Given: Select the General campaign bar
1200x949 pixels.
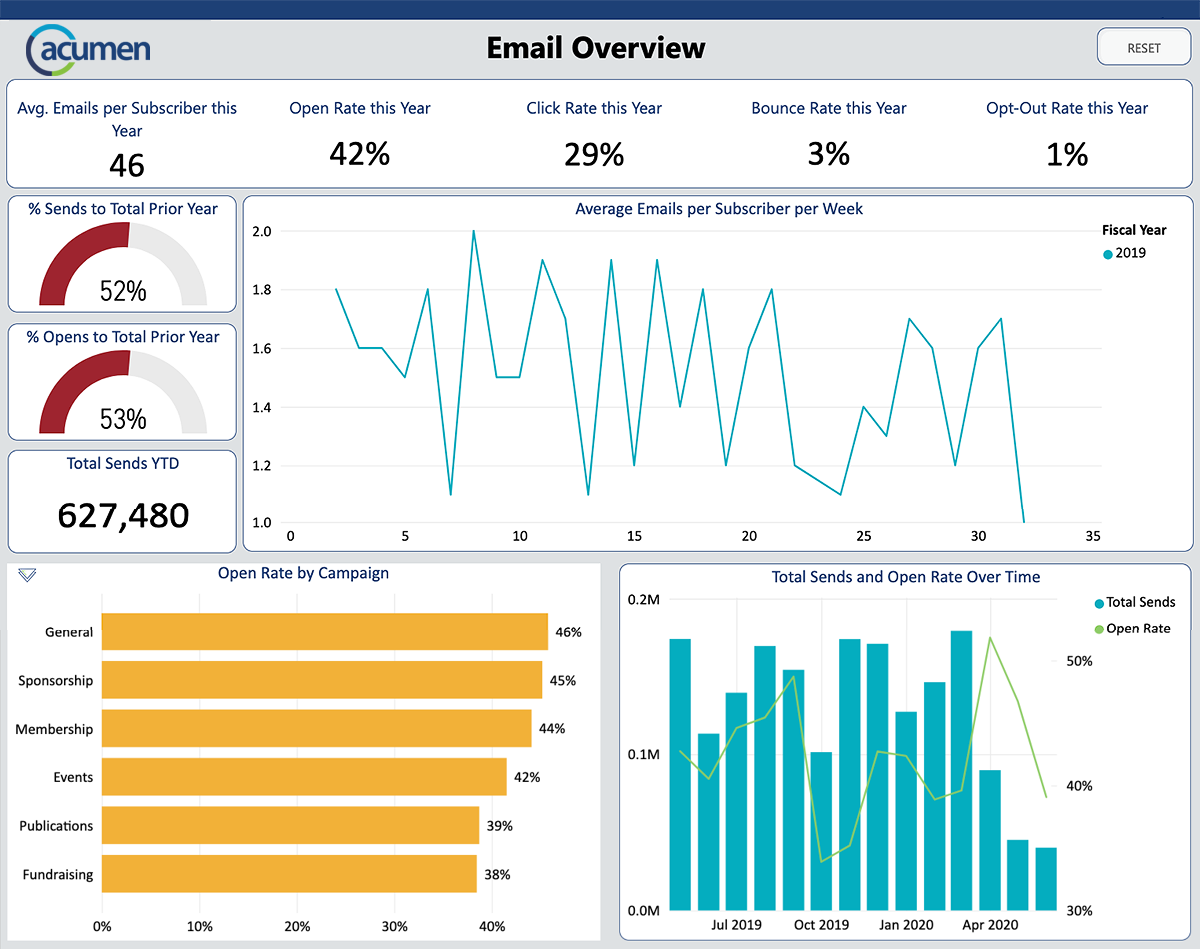Looking at the screenshot, I should point(324,632).
